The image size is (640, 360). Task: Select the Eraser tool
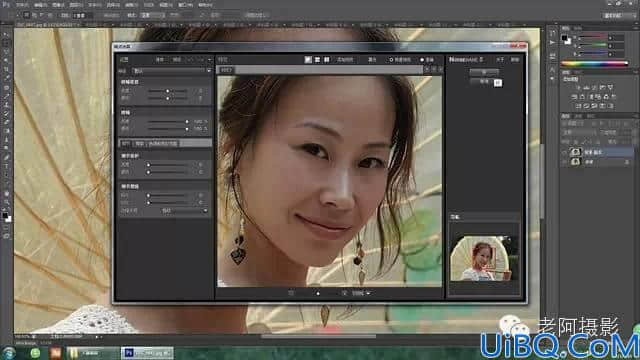6,122
